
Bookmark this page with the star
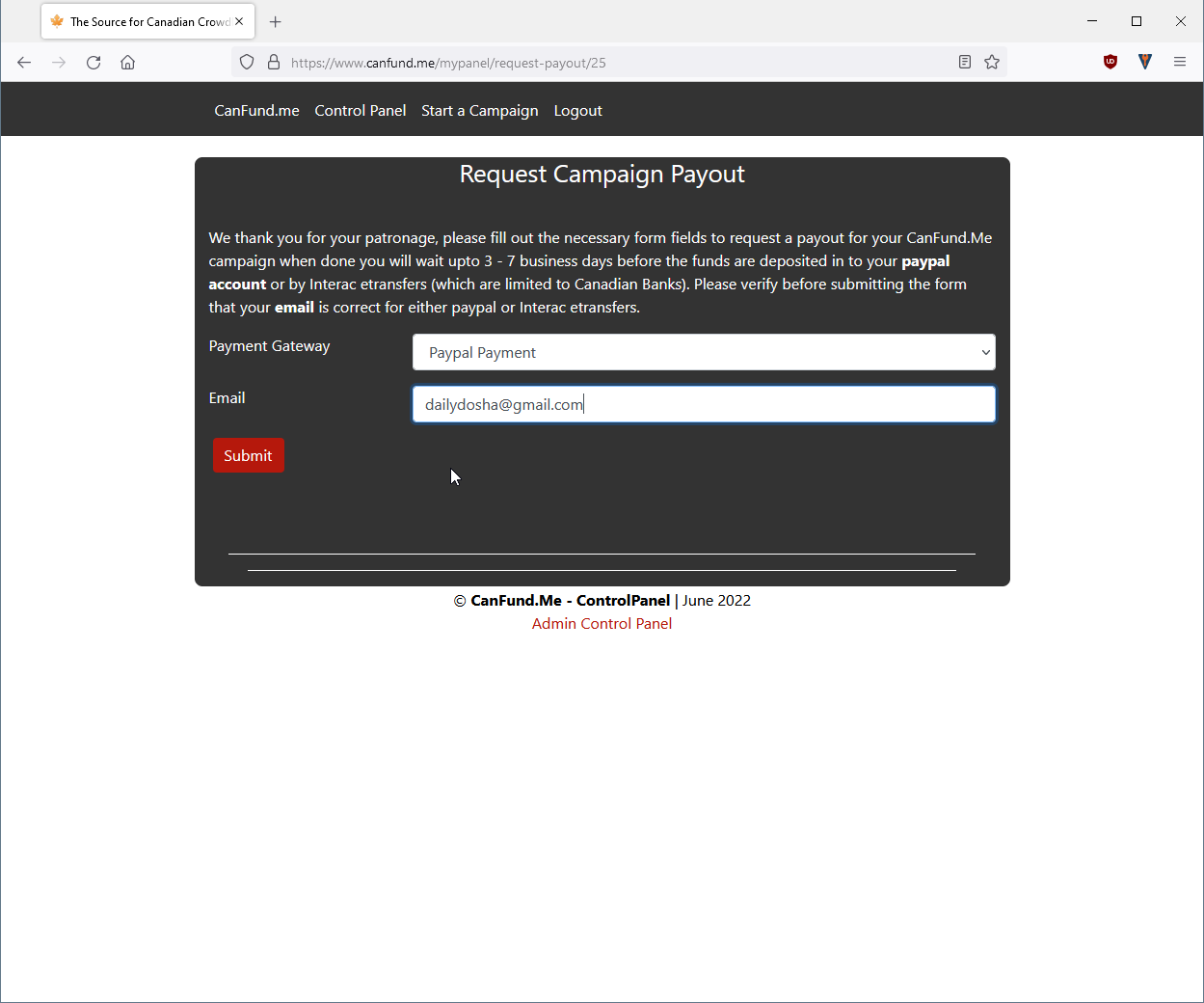[992, 62]
